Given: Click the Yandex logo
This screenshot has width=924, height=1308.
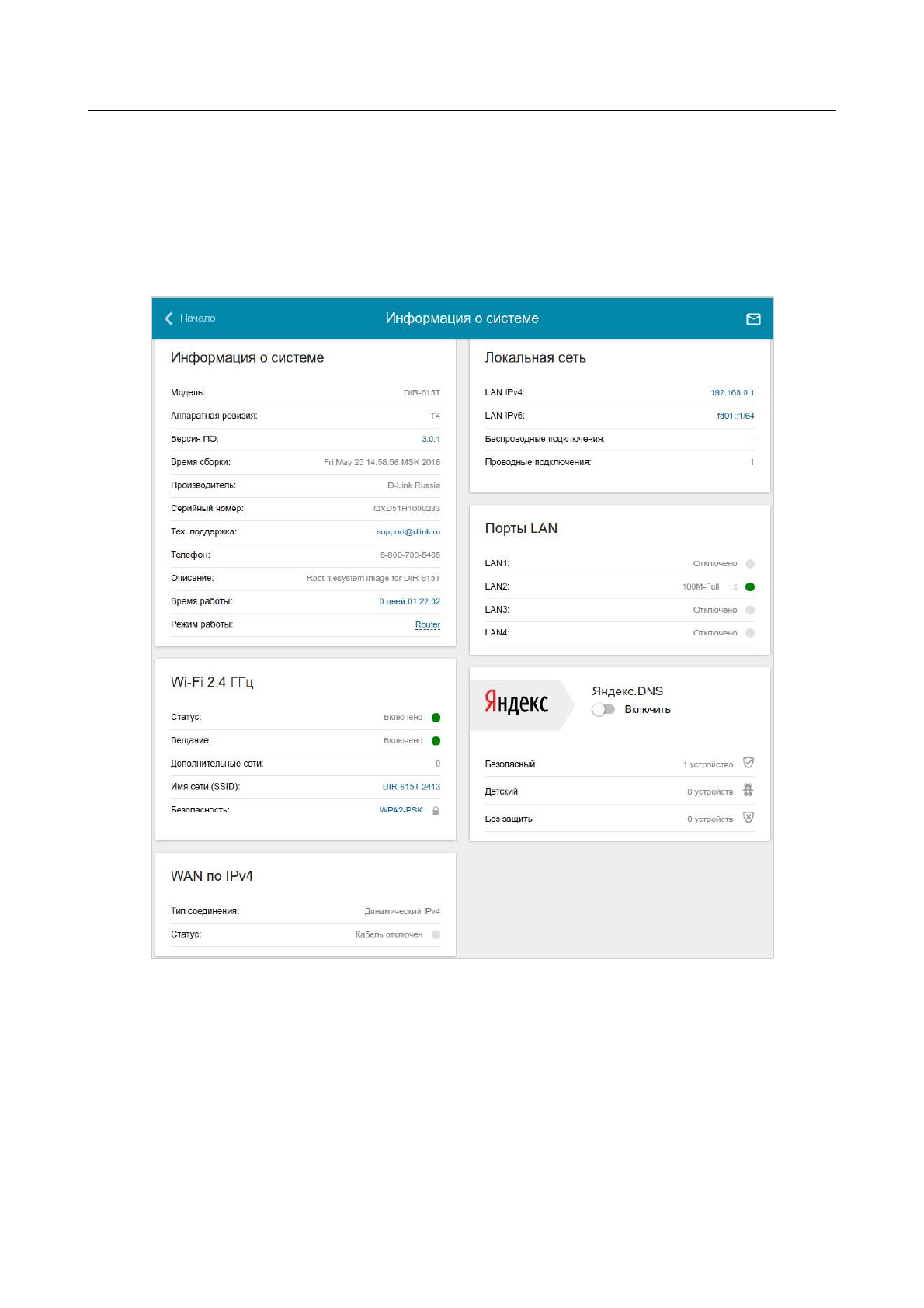Looking at the screenshot, I should coord(516,702).
